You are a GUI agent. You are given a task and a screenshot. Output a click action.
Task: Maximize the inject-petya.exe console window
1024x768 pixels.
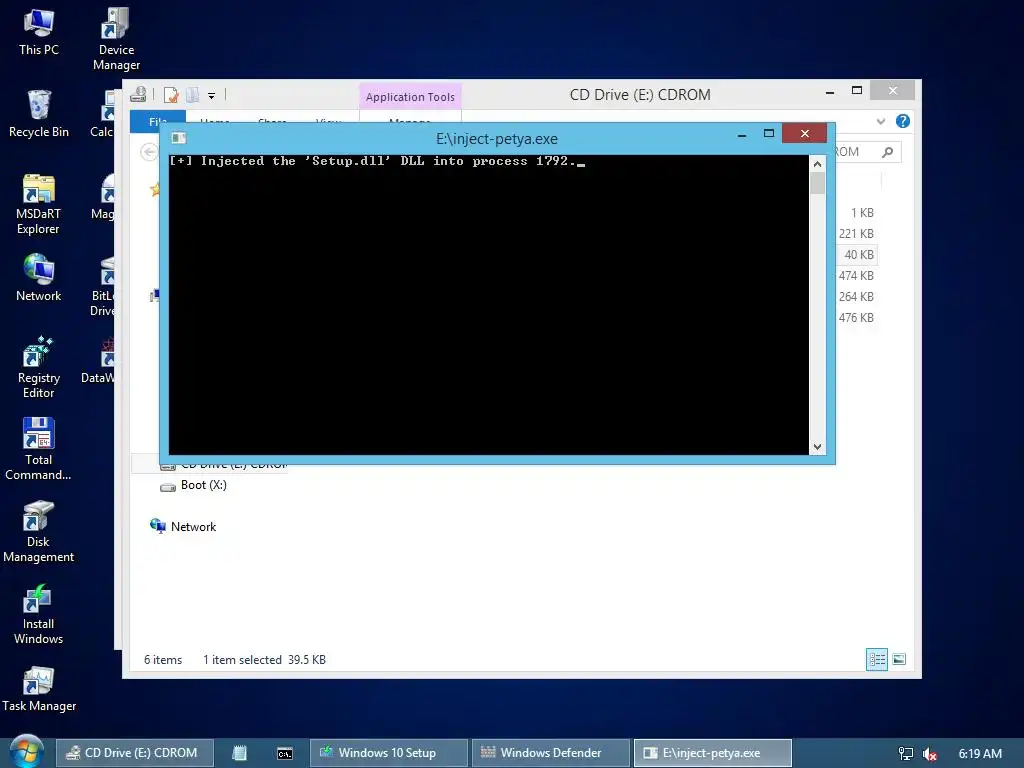click(769, 134)
